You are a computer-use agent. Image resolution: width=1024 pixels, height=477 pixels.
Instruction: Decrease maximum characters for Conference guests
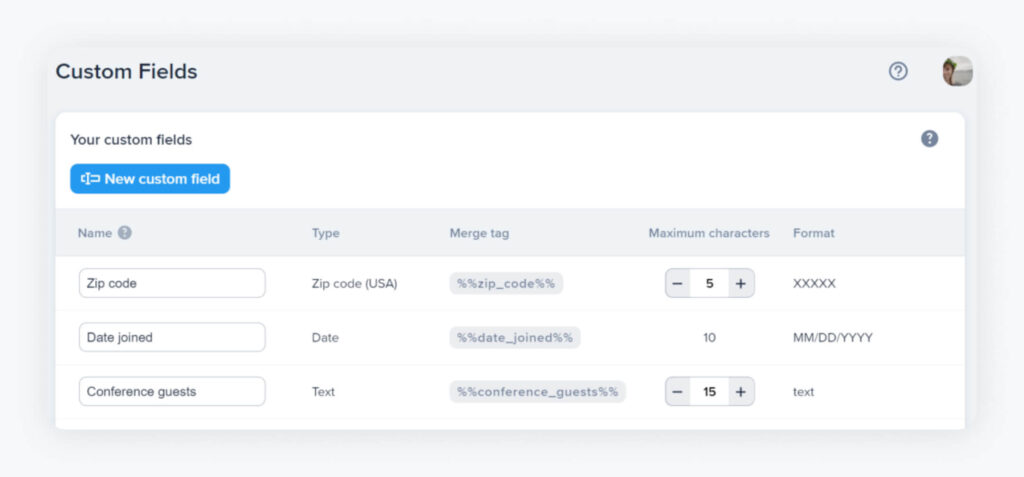click(678, 391)
